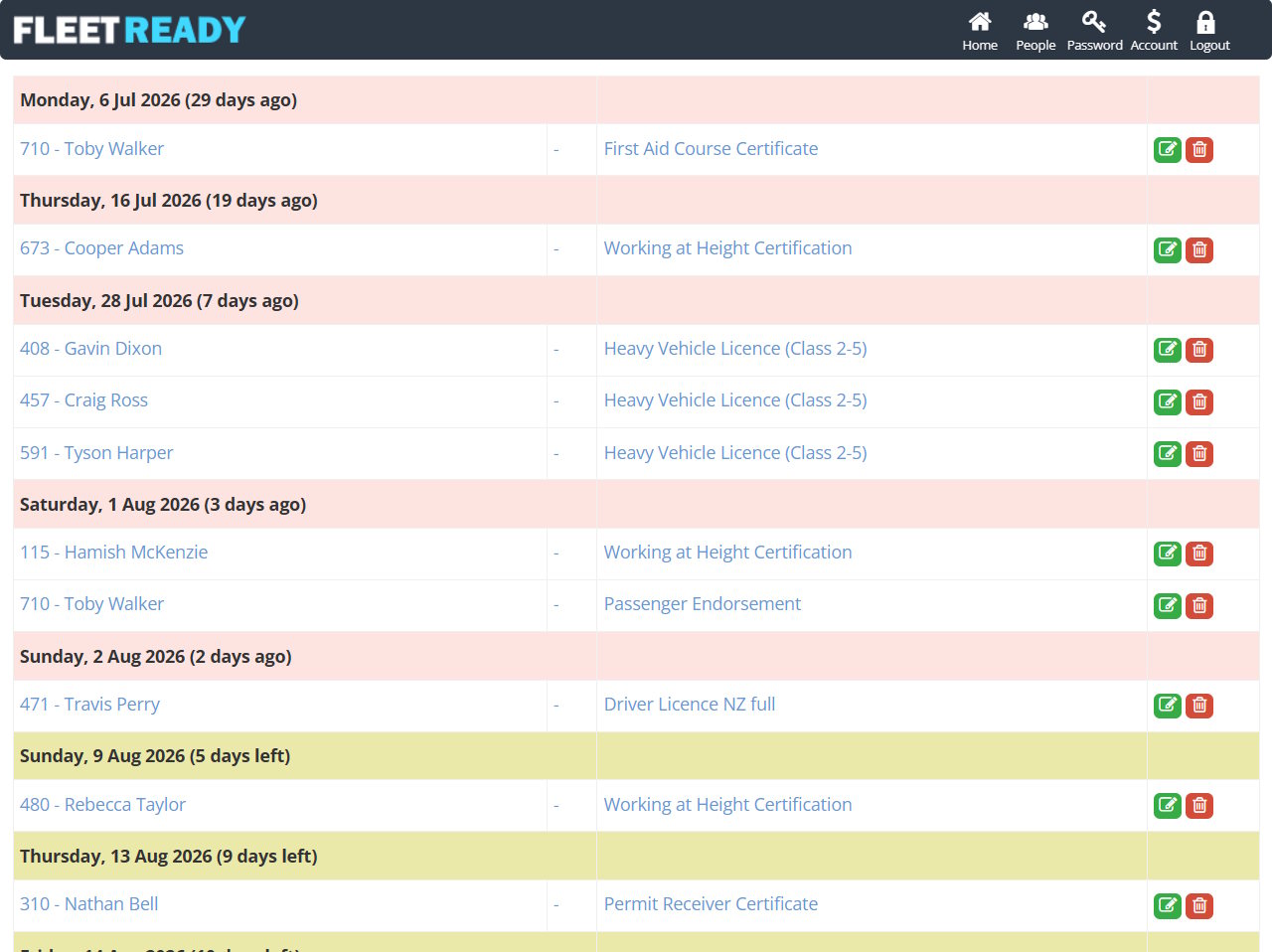Open the 480 - Rebecca Taylor link
Screen dimensions: 1272x952
[x=102, y=805]
